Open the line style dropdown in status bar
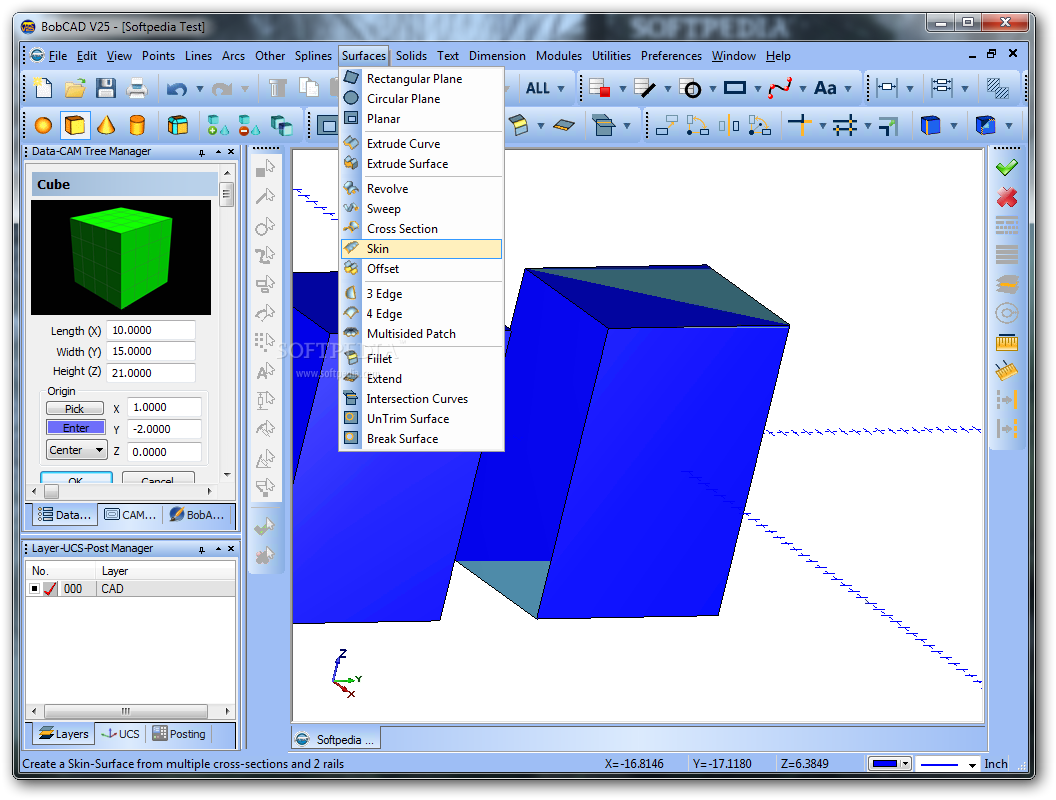Viewport: 1056px width, 800px height. coord(972,765)
